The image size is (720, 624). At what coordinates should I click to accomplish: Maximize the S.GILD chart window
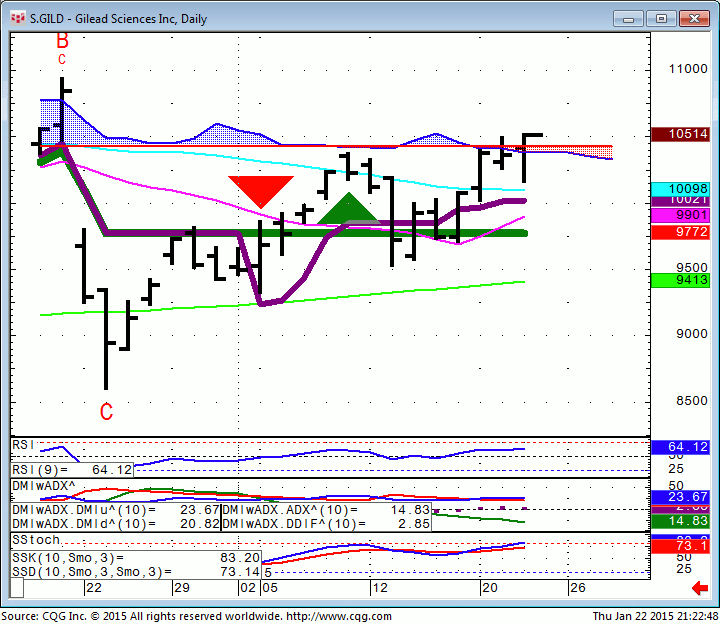coord(661,19)
